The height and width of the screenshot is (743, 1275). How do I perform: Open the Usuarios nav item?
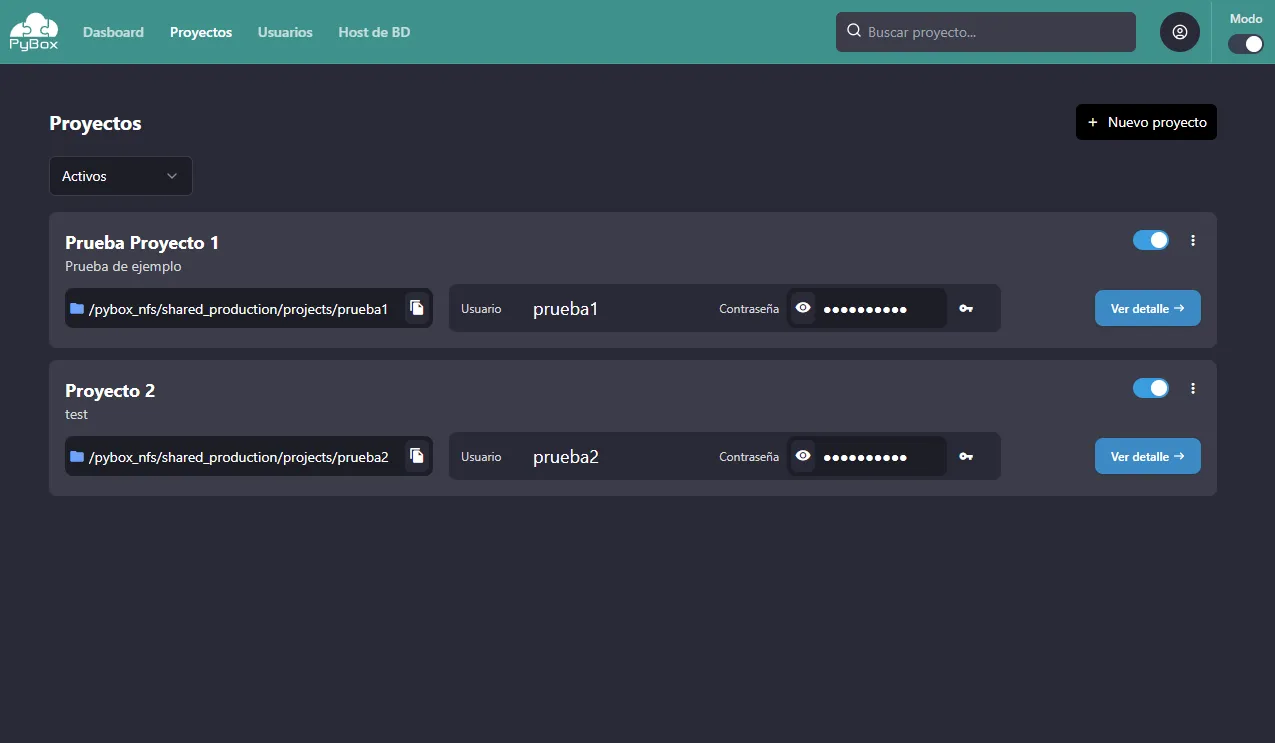(285, 32)
